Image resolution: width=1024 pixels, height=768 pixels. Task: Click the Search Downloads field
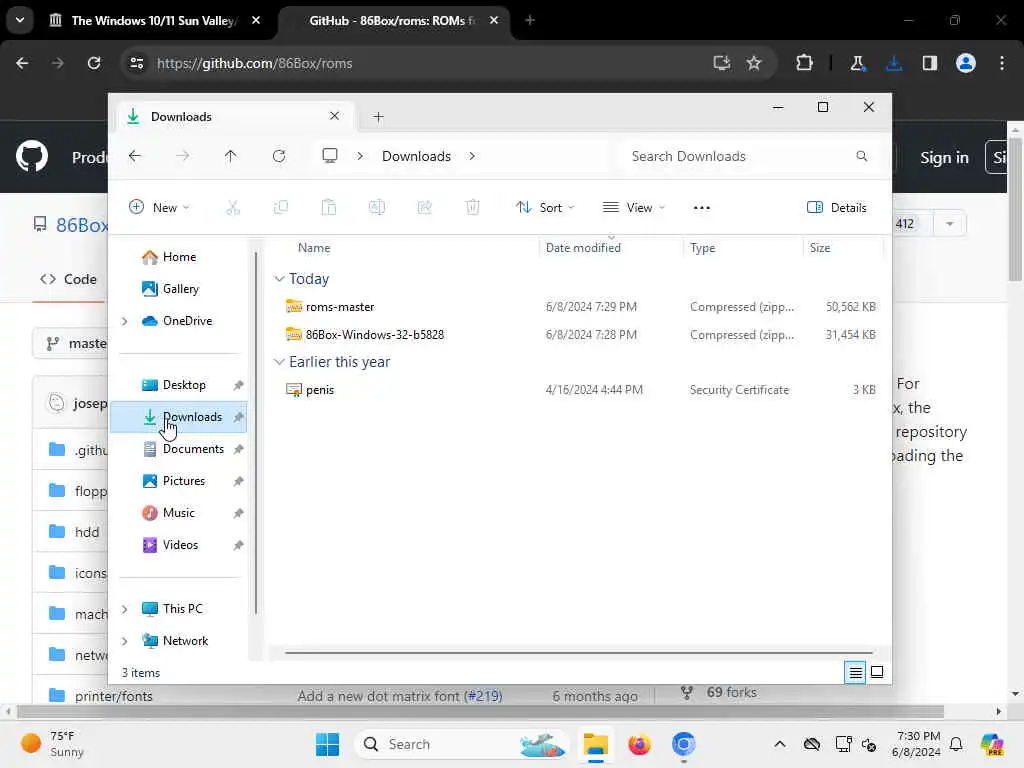(x=749, y=156)
